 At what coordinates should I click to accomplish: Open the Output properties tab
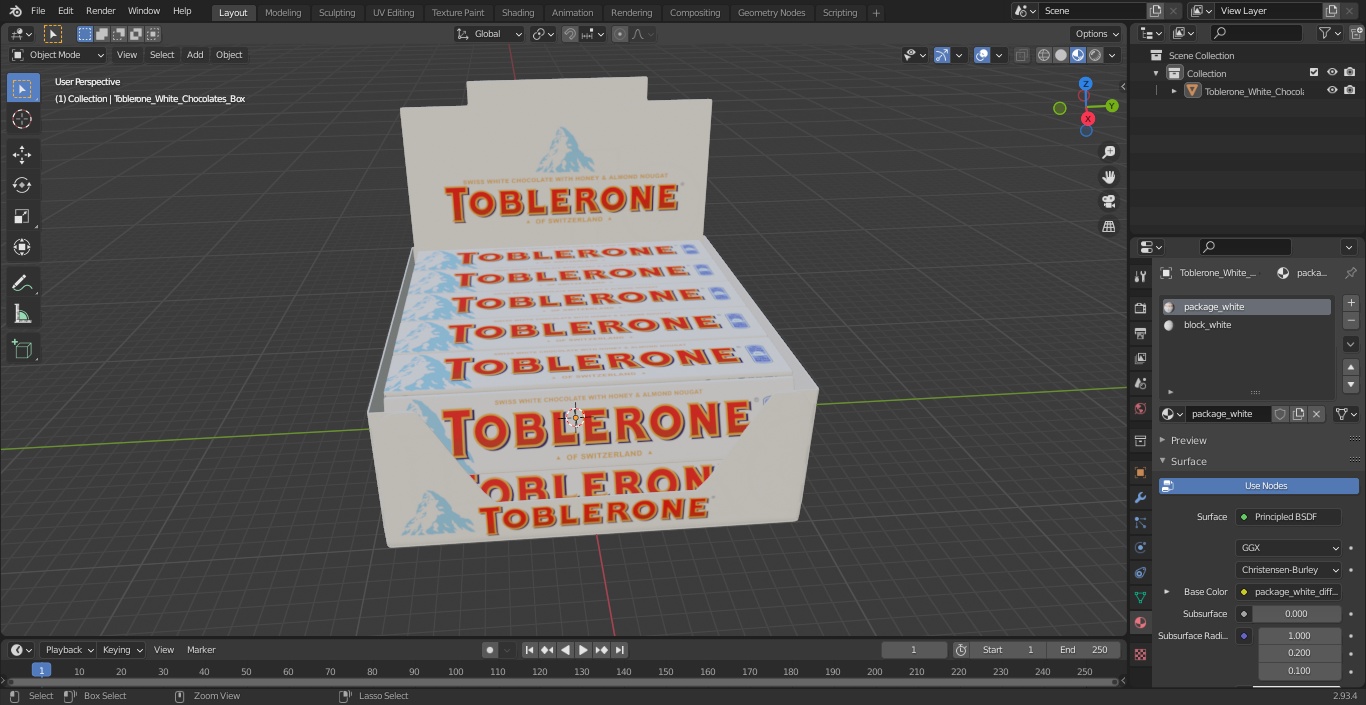[x=1140, y=333]
